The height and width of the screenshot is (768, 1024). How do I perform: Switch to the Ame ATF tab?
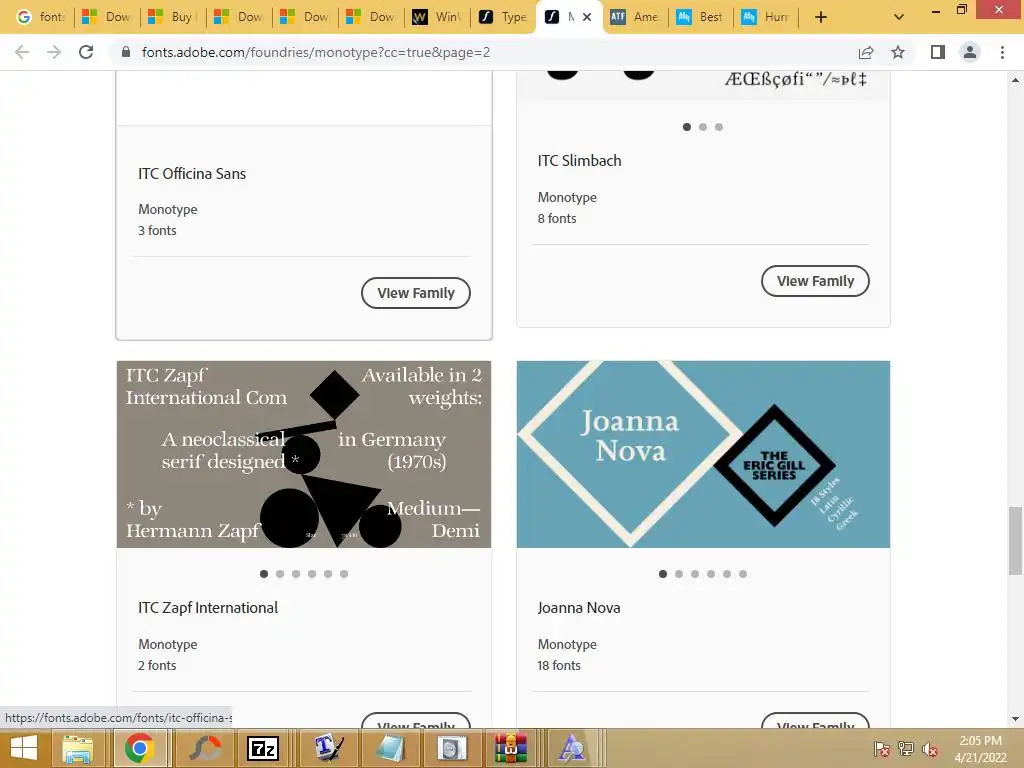pos(635,17)
